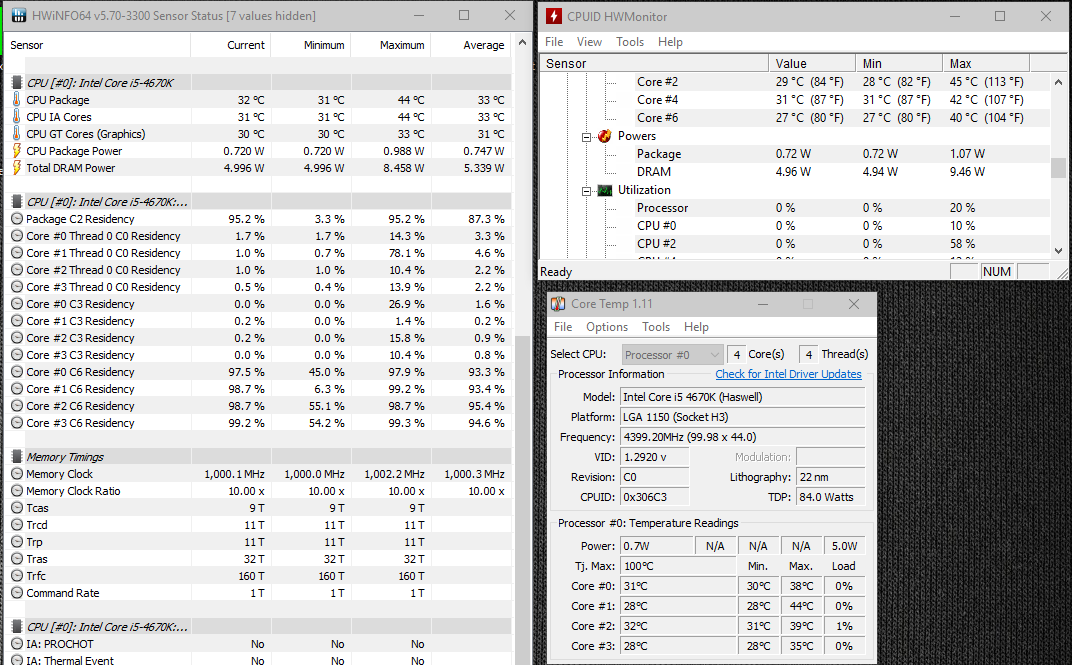1072x665 pixels.
Task: Click the Average column header in HWiNFO64
Action: click(471, 45)
